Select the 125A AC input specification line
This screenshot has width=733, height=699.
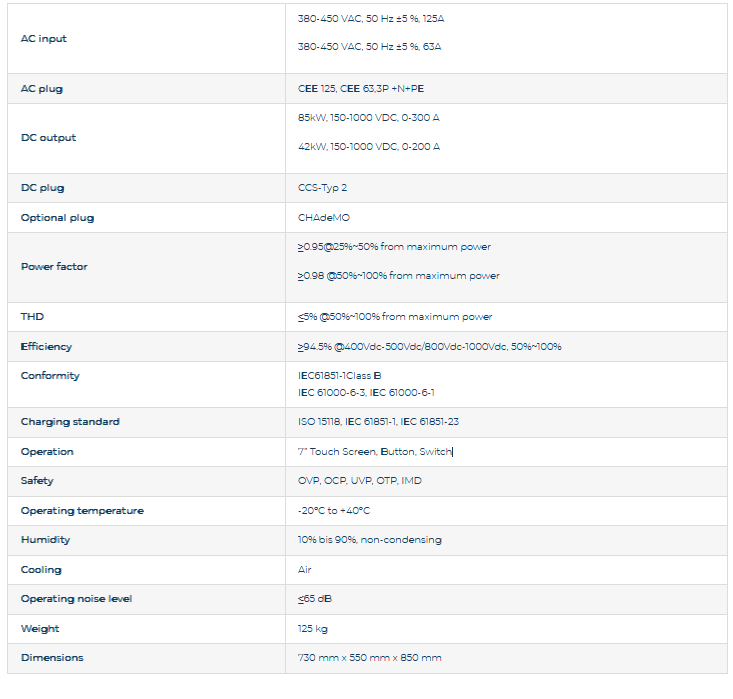pos(368,19)
